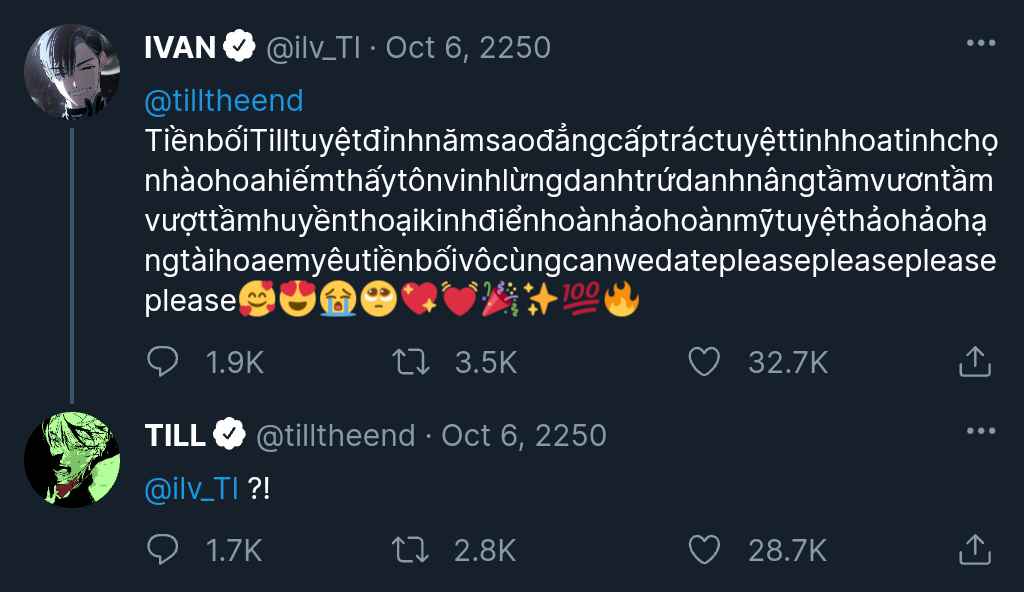Reply to IVAN's tweet
Image resolution: width=1024 pixels, height=592 pixels.
(162, 362)
